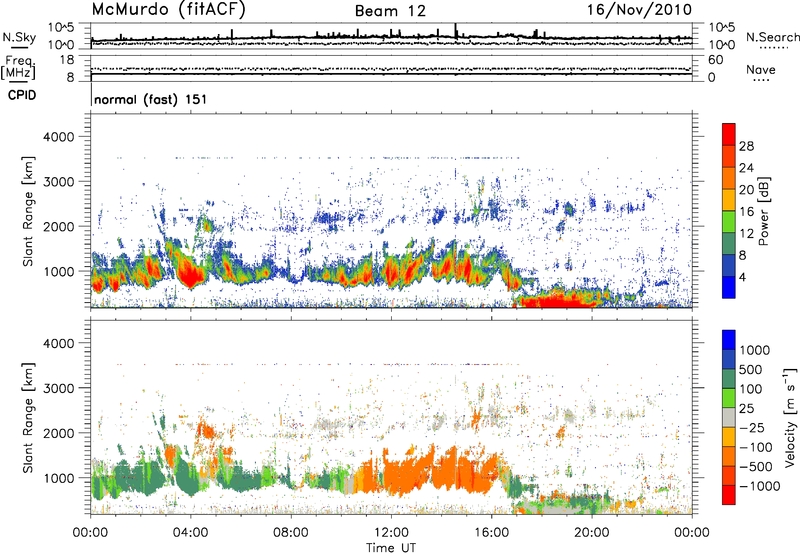Click the bright blue top Velocity colorbar segment

[x=729, y=340]
